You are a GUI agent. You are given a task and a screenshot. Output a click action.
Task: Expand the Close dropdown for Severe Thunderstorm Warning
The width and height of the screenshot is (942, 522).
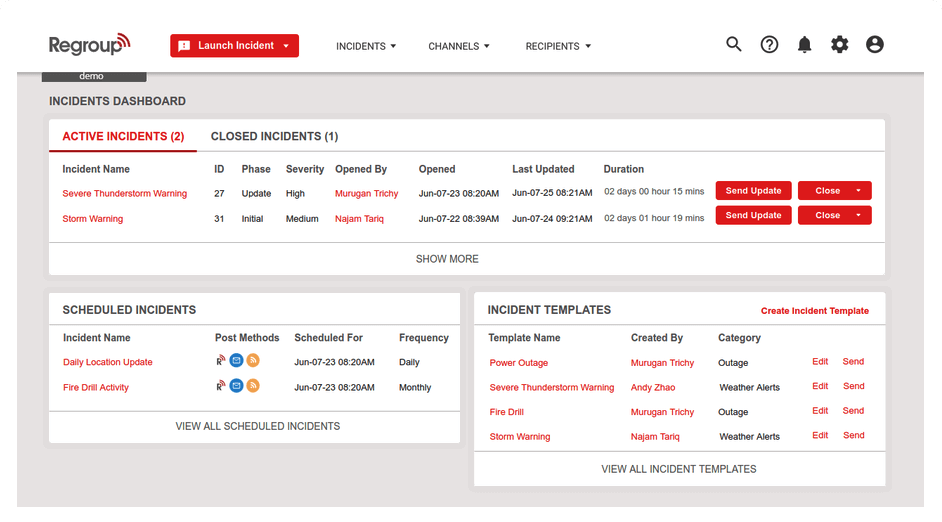pos(858,191)
